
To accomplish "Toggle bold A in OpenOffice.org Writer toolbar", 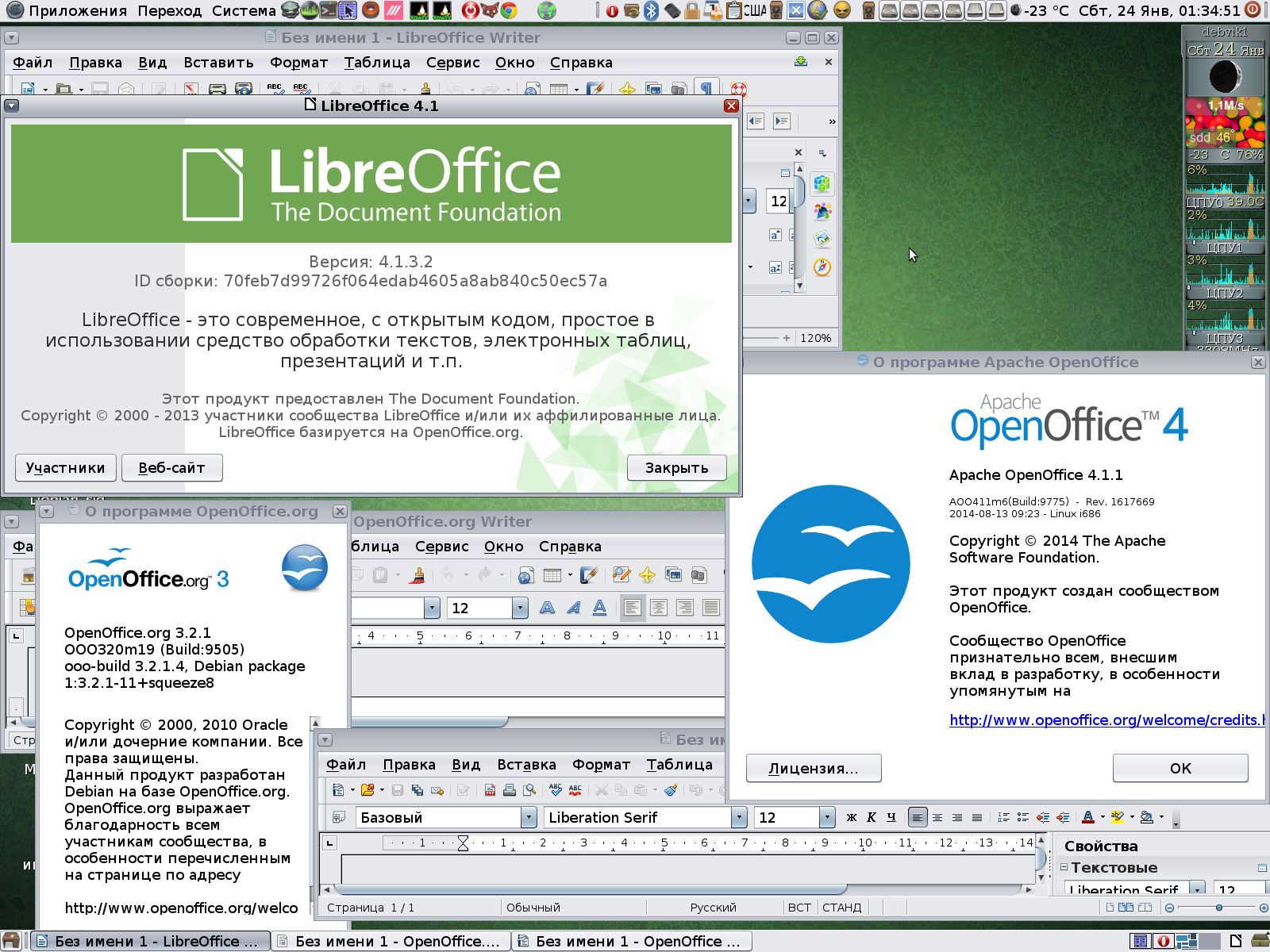I will (548, 608).
